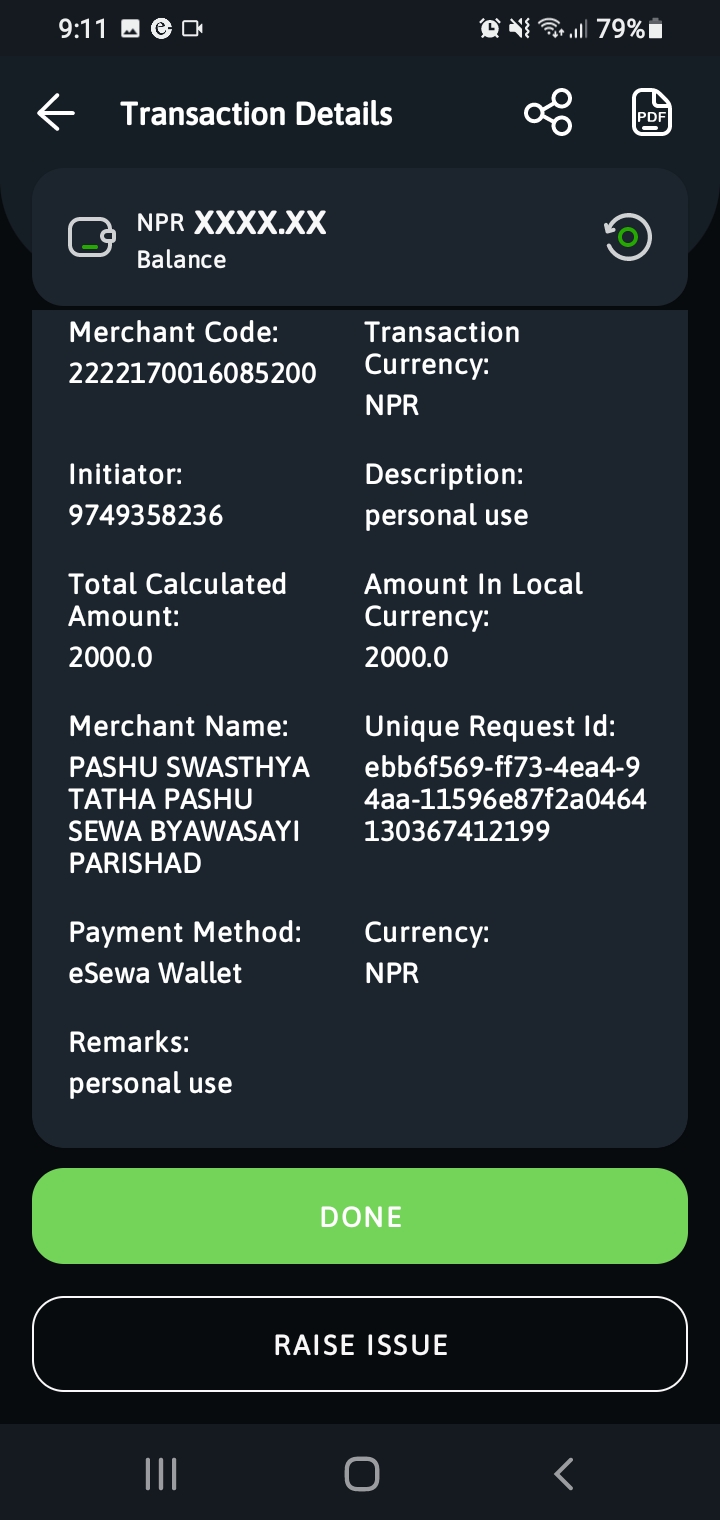Select the Unique Request Id value
The image size is (720, 1520).
point(505,799)
